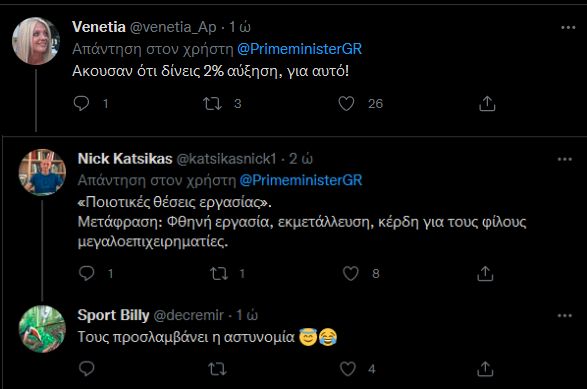587x389 pixels.
Task: Reply to Sport Billy's tweet
Action: 86,369
